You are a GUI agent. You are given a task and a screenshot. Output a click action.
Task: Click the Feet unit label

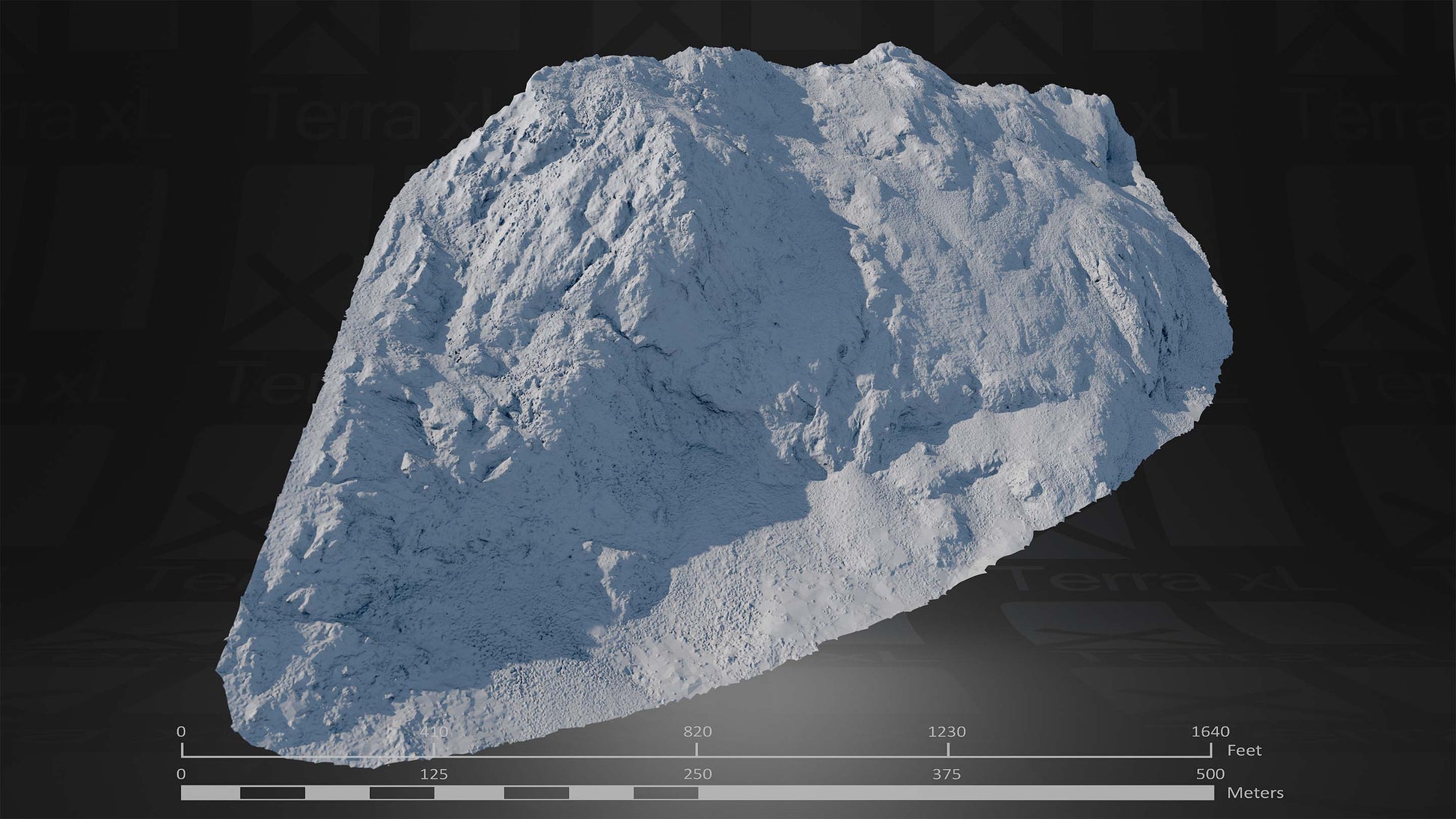(x=1244, y=750)
